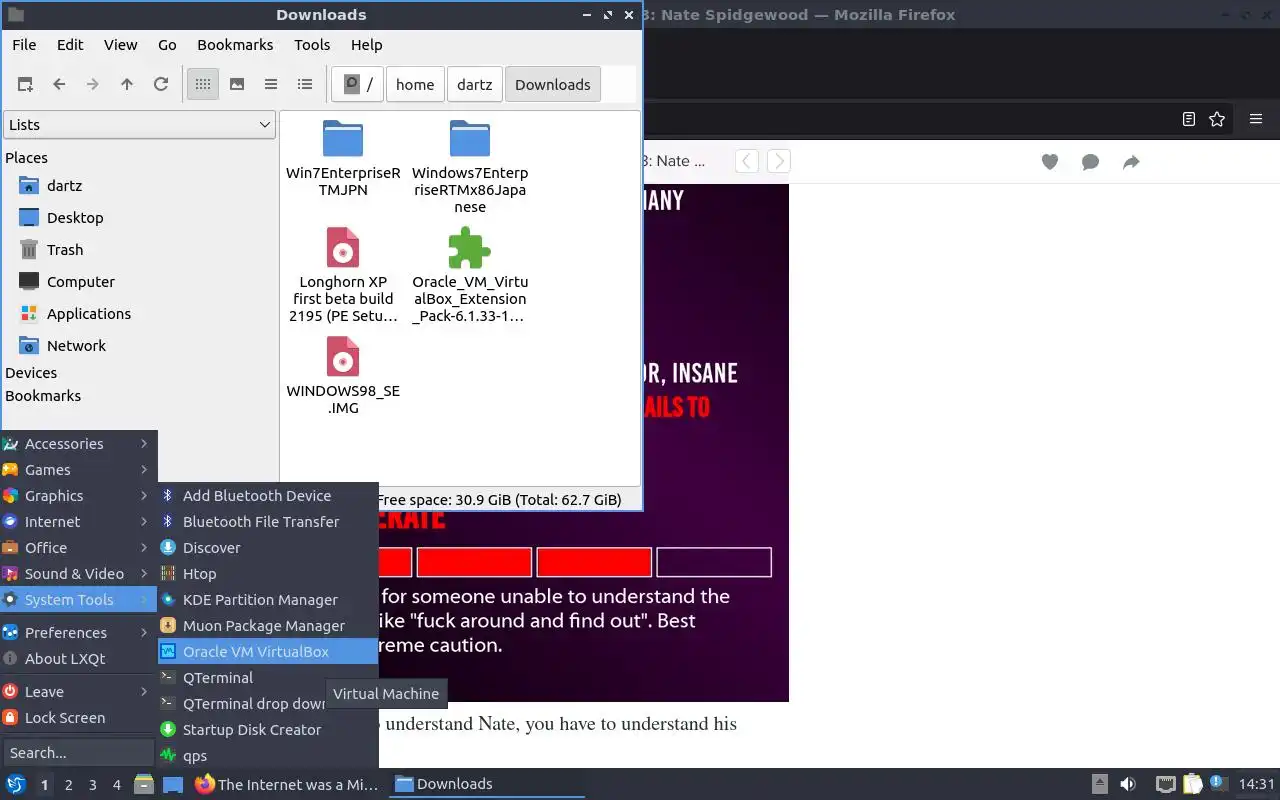Go up to the parent folder
The image size is (1280, 800).
click(x=127, y=85)
